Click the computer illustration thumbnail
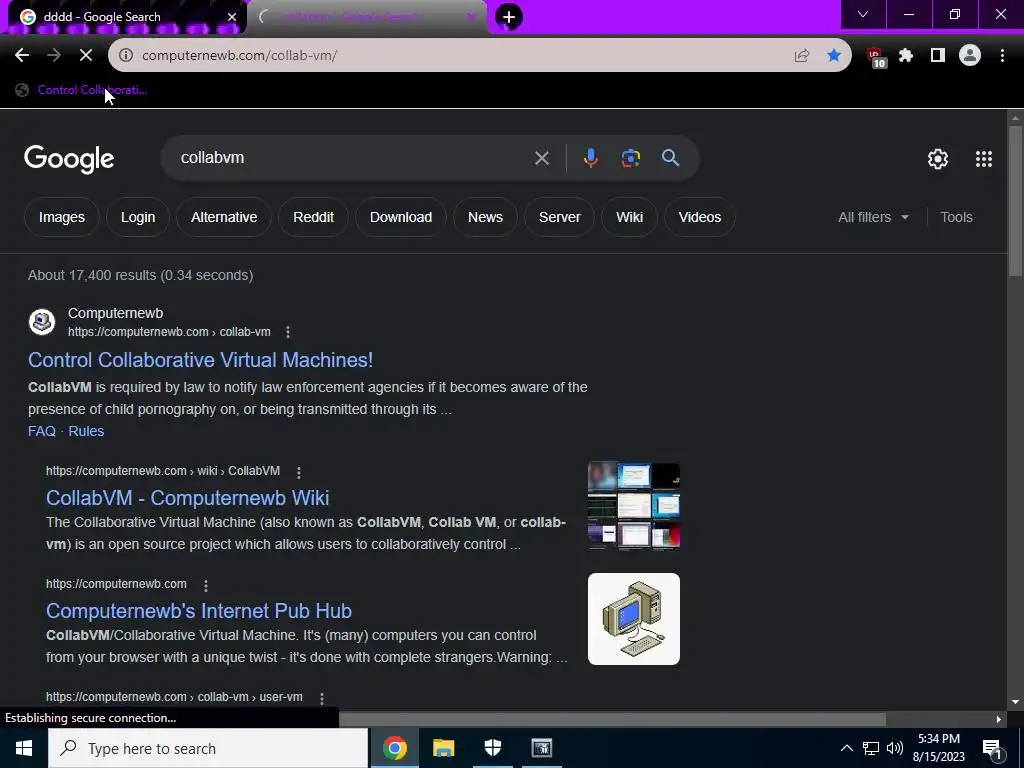 pos(633,619)
